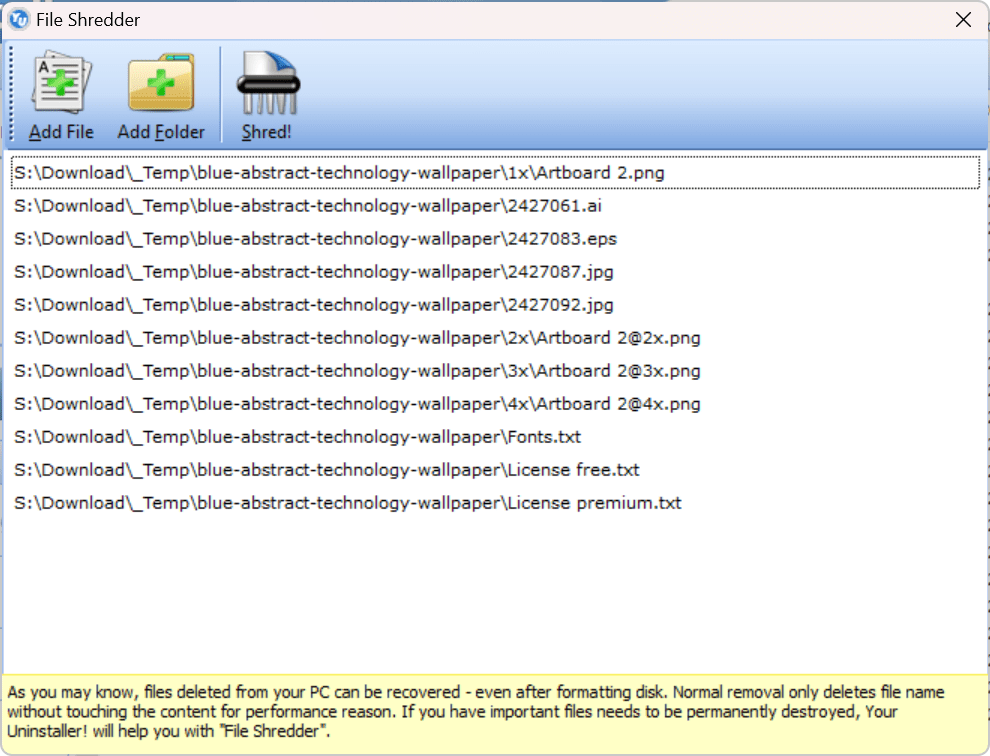Select the License premium.txt file
The width and height of the screenshot is (990, 756).
tap(347, 503)
